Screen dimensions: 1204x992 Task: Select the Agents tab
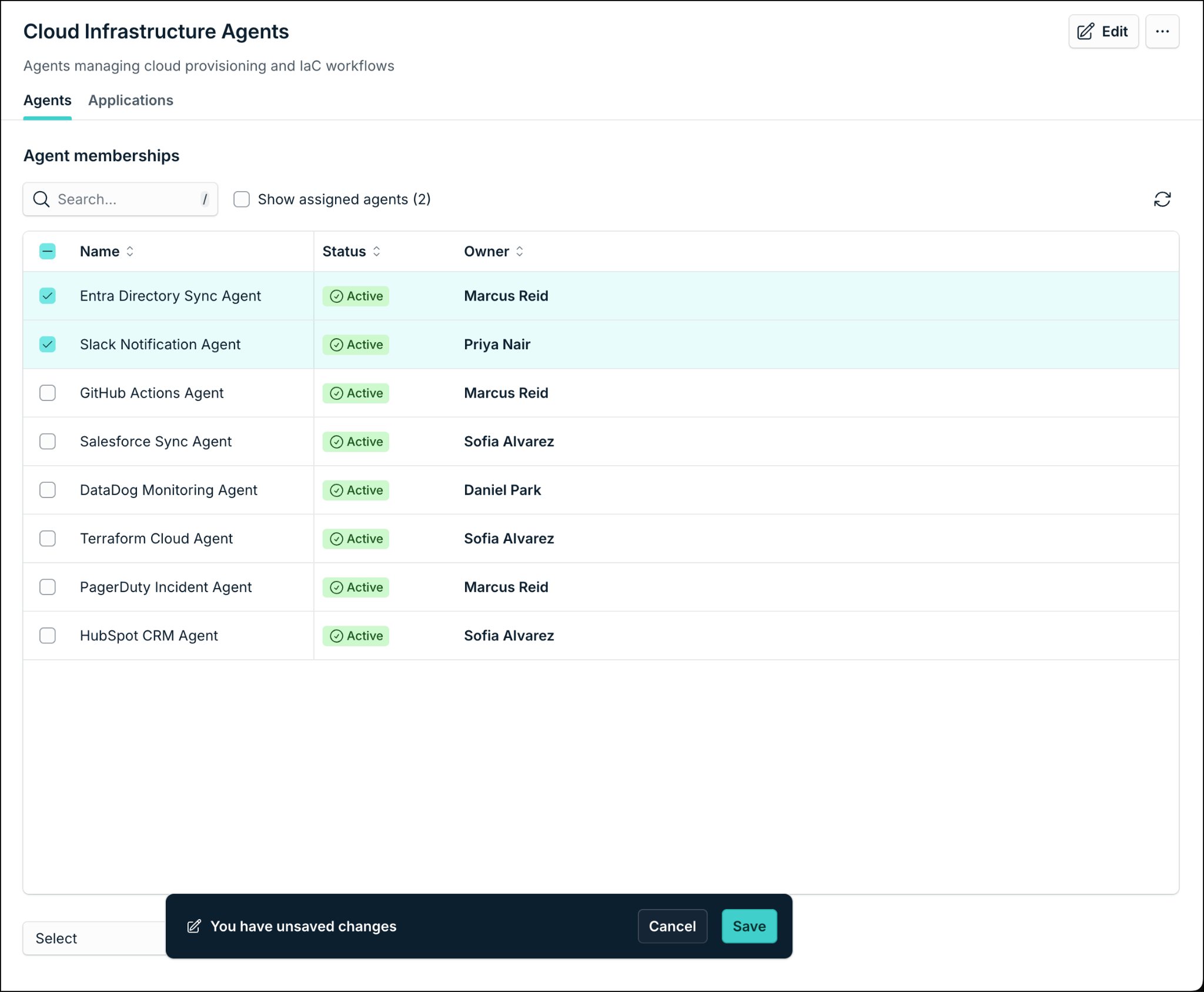point(48,101)
